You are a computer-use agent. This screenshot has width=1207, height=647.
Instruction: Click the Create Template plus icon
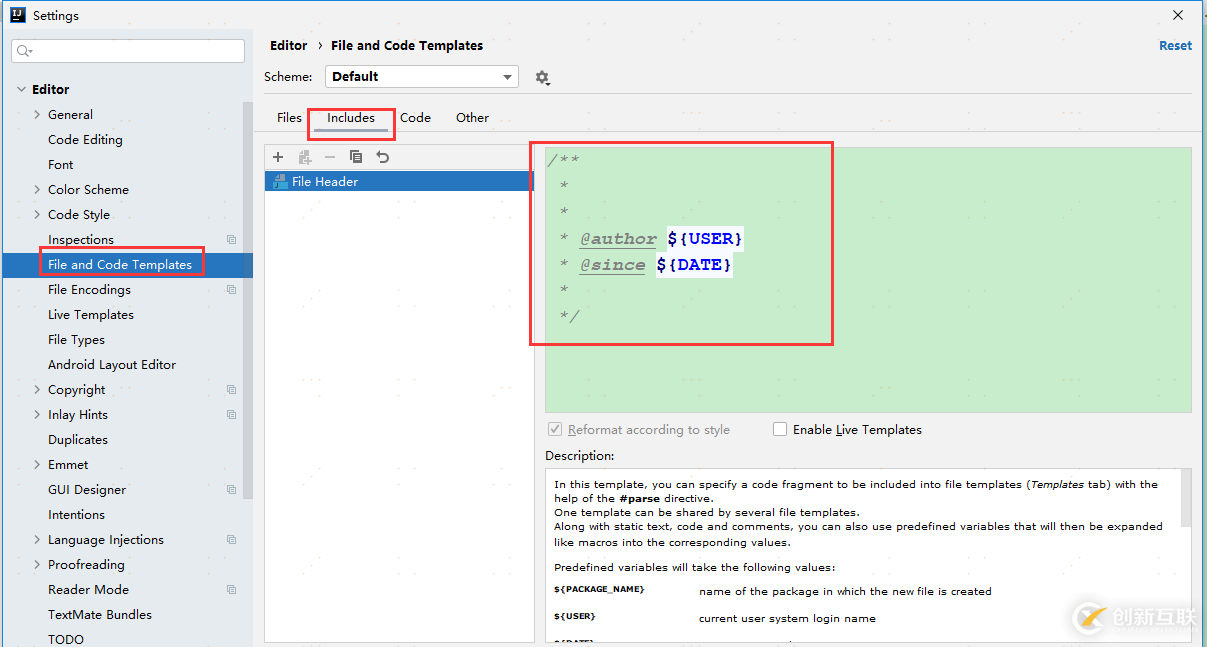click(x=278, y=157)
